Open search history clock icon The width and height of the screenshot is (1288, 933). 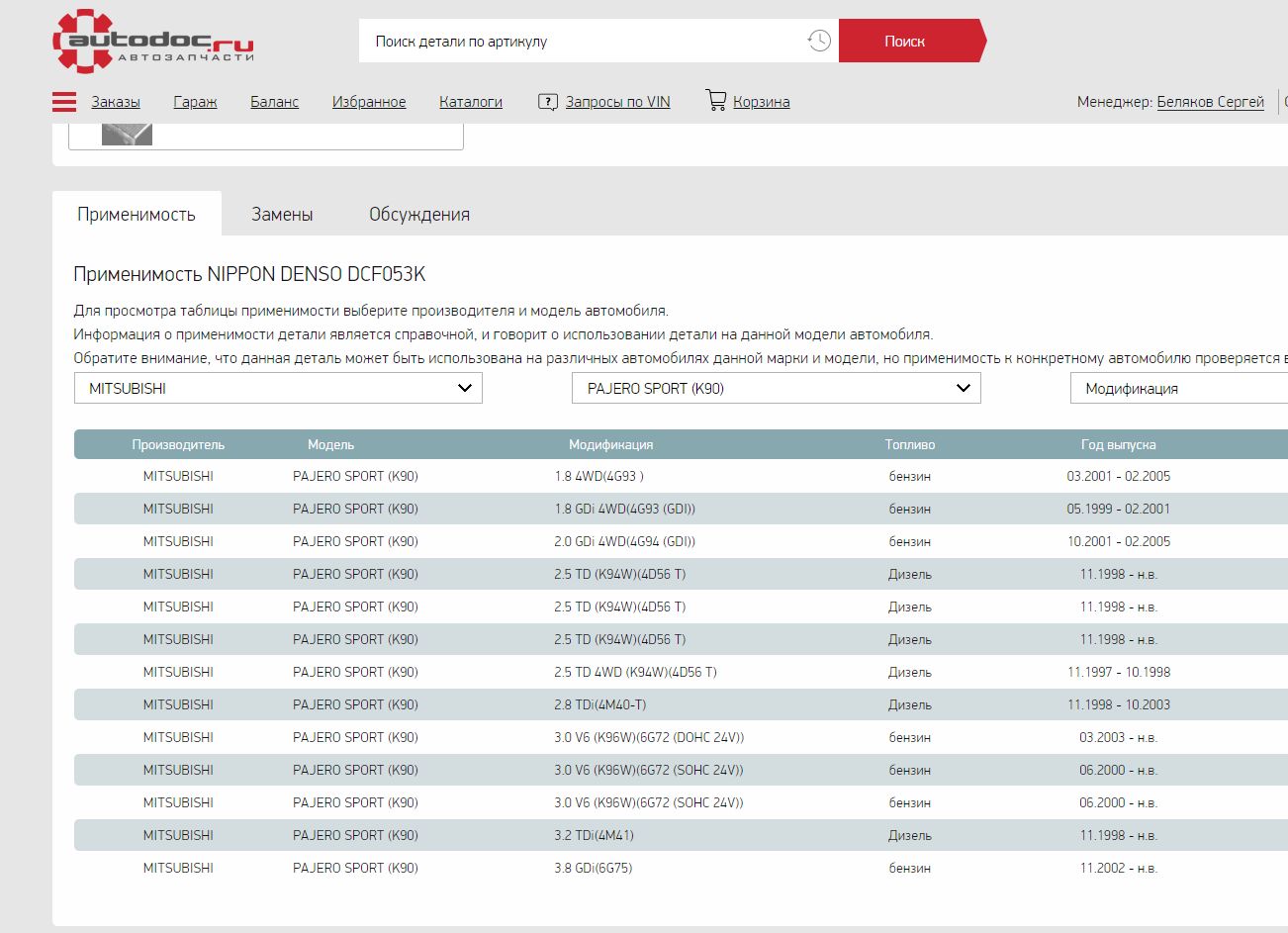coord(818,41)
